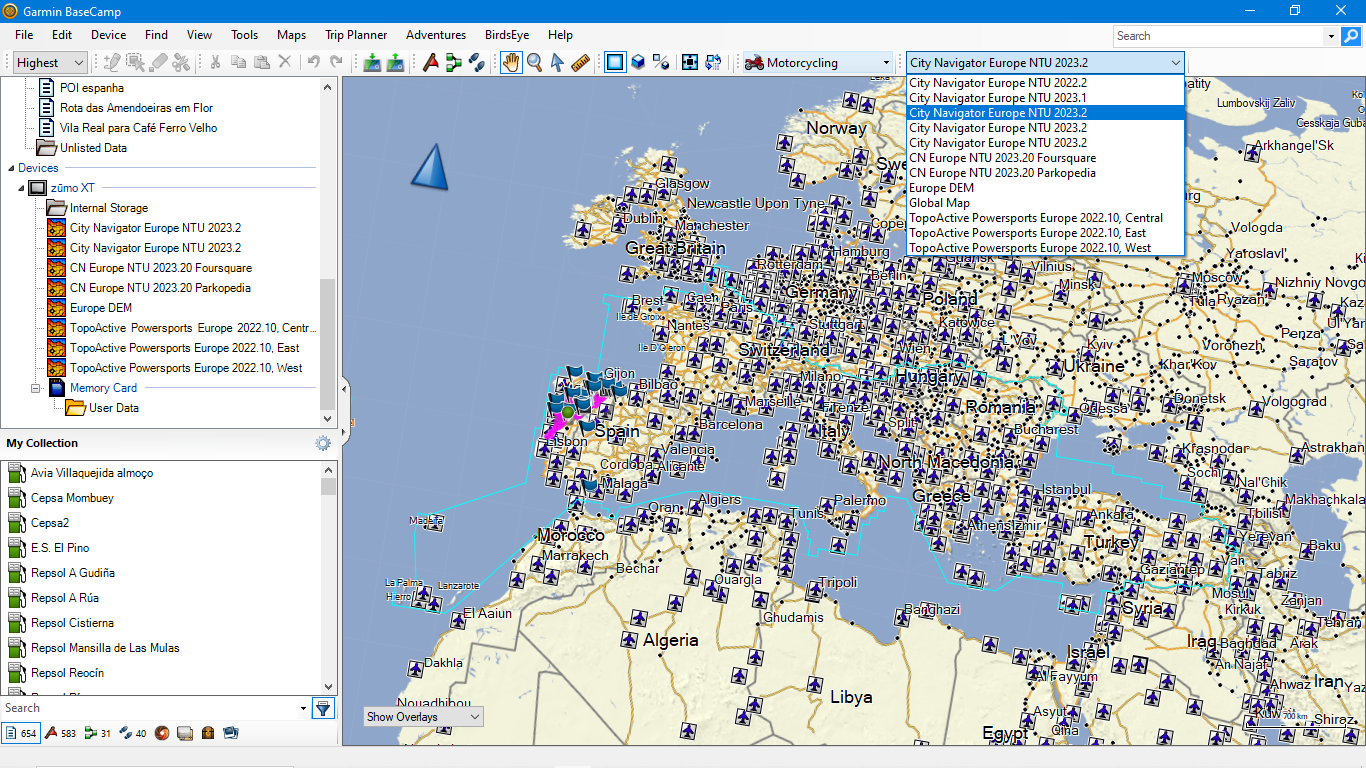The image size is (1366, 768).
Task: Click the collection Search field
Action: pyautogui.click(x=150, y=708)
